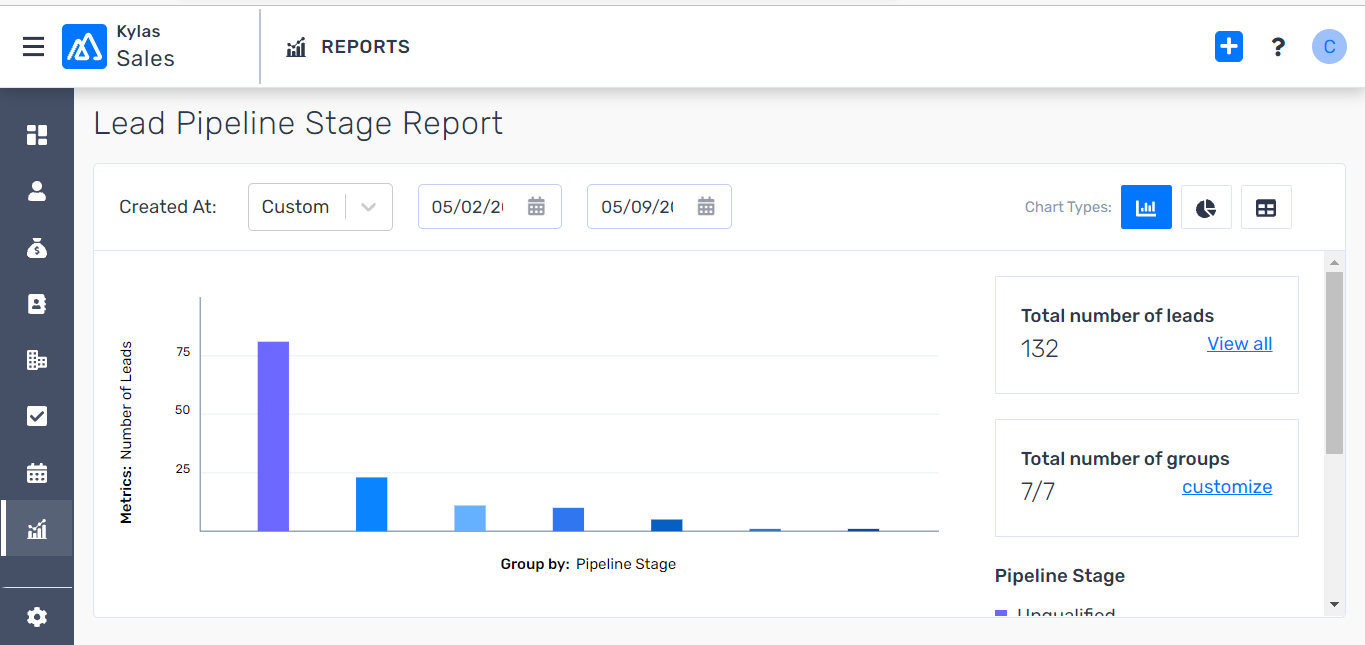The height and width of the screenshot is (645, 1365).
Task: Click the Kylas Sales logo
Action: tap(84, 47)
